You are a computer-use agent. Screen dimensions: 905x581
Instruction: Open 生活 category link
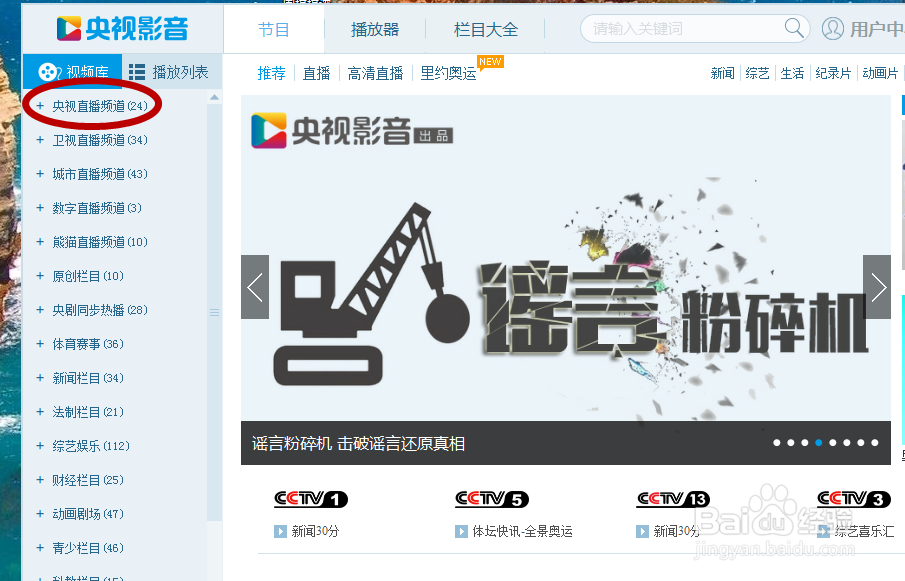click(792, 73)
